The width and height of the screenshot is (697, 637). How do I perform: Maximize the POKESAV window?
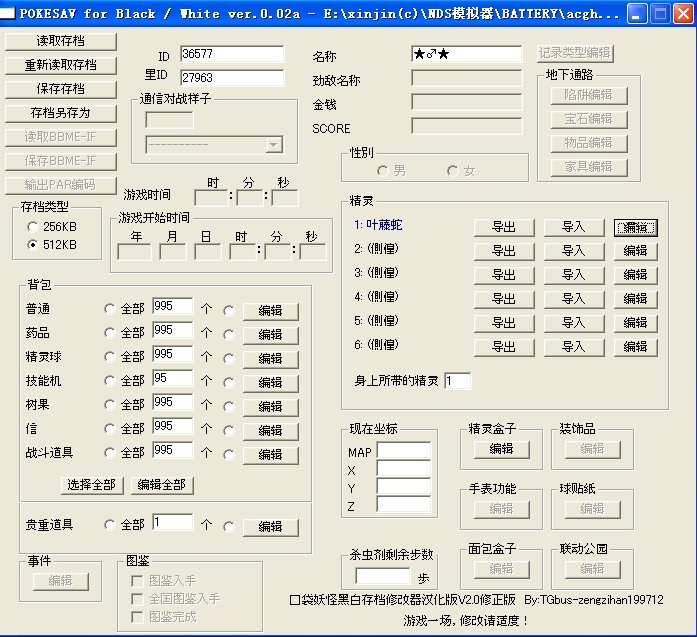point(660,14)
